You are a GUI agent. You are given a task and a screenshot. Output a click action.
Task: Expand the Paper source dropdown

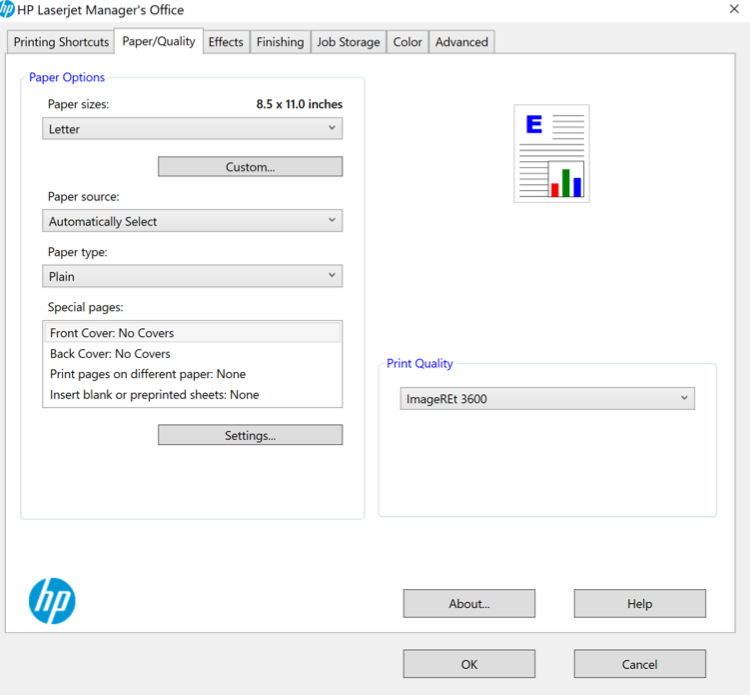(192, 222)
